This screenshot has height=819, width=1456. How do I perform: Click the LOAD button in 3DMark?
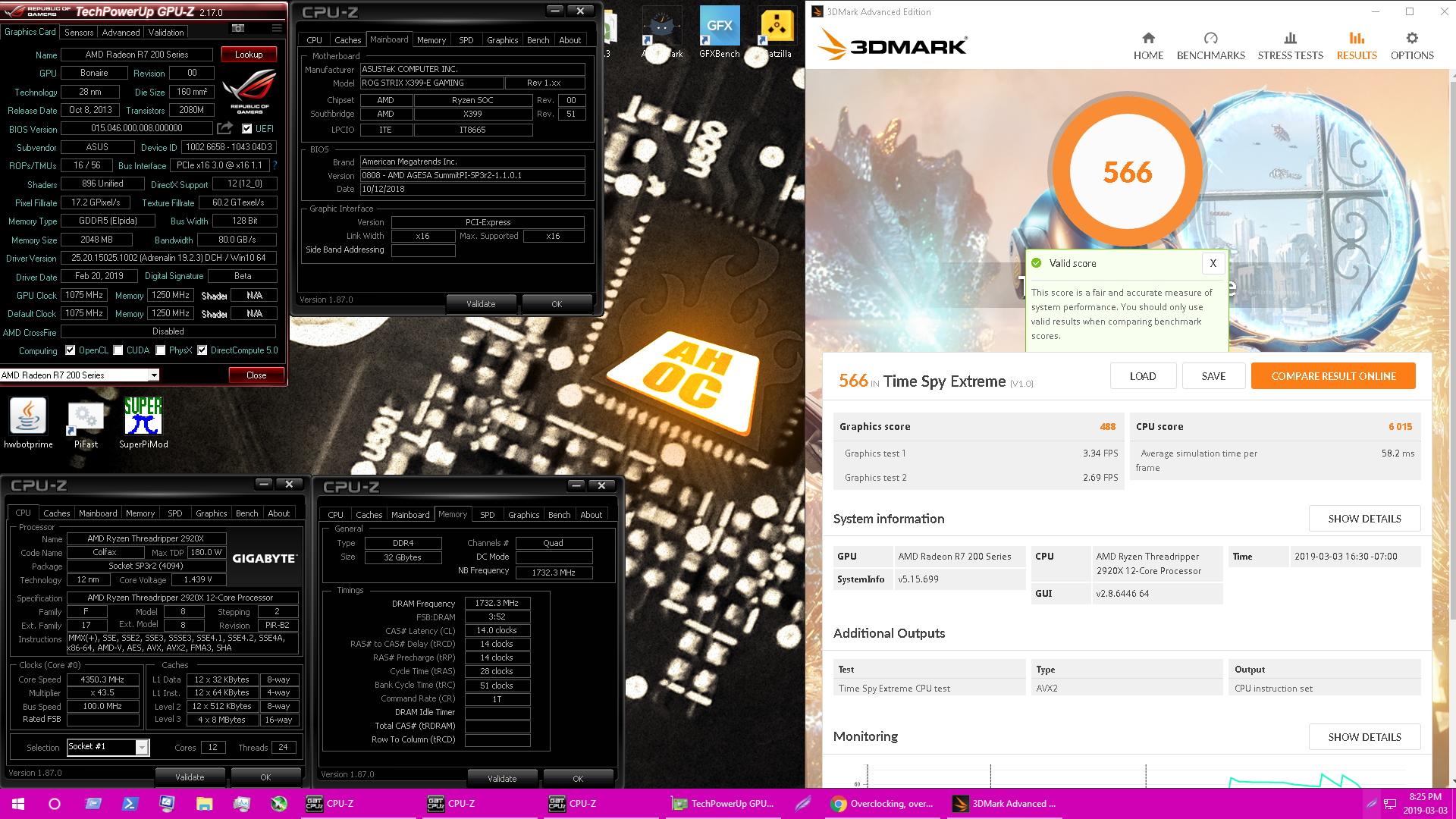point(1143,376)
